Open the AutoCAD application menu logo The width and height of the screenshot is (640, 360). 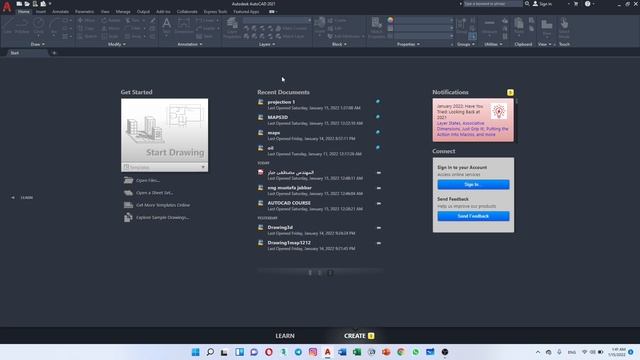[x=7, y=6]
